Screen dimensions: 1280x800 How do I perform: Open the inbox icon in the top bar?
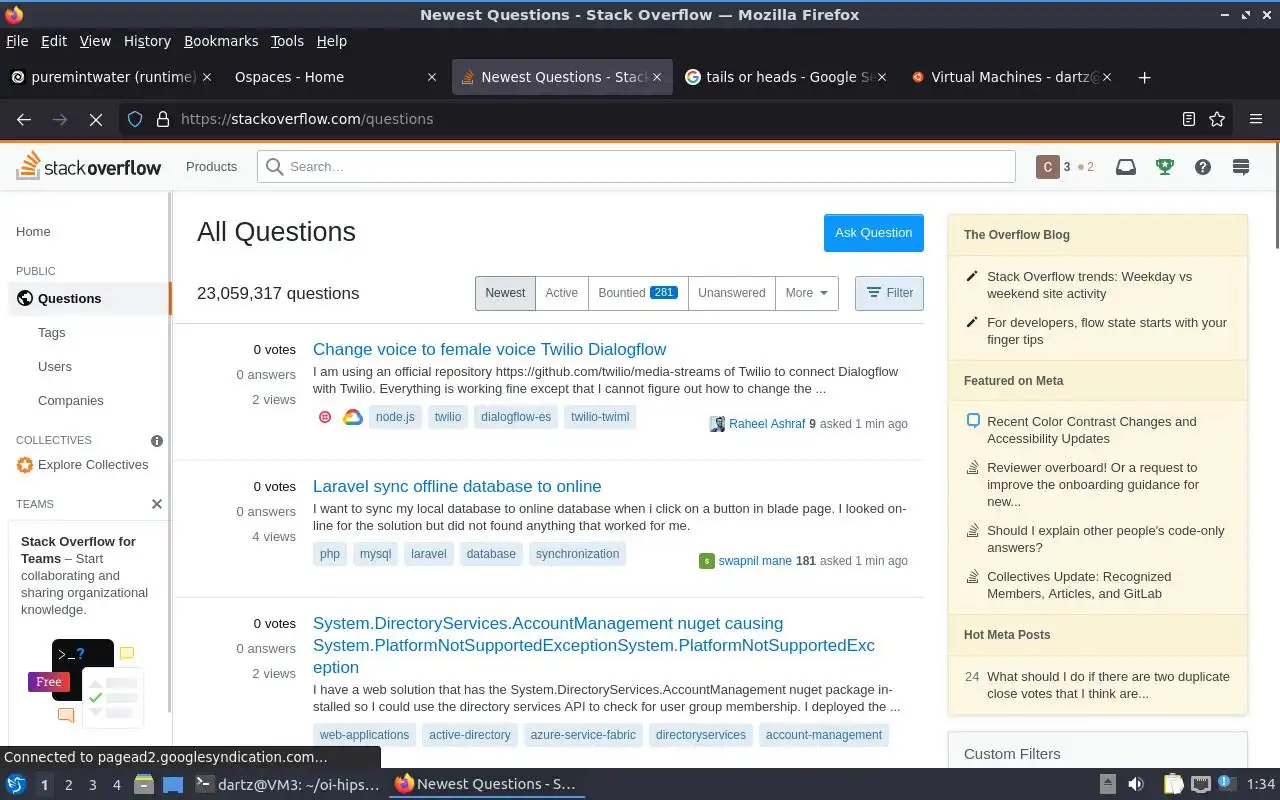(x=1126, y=167)
